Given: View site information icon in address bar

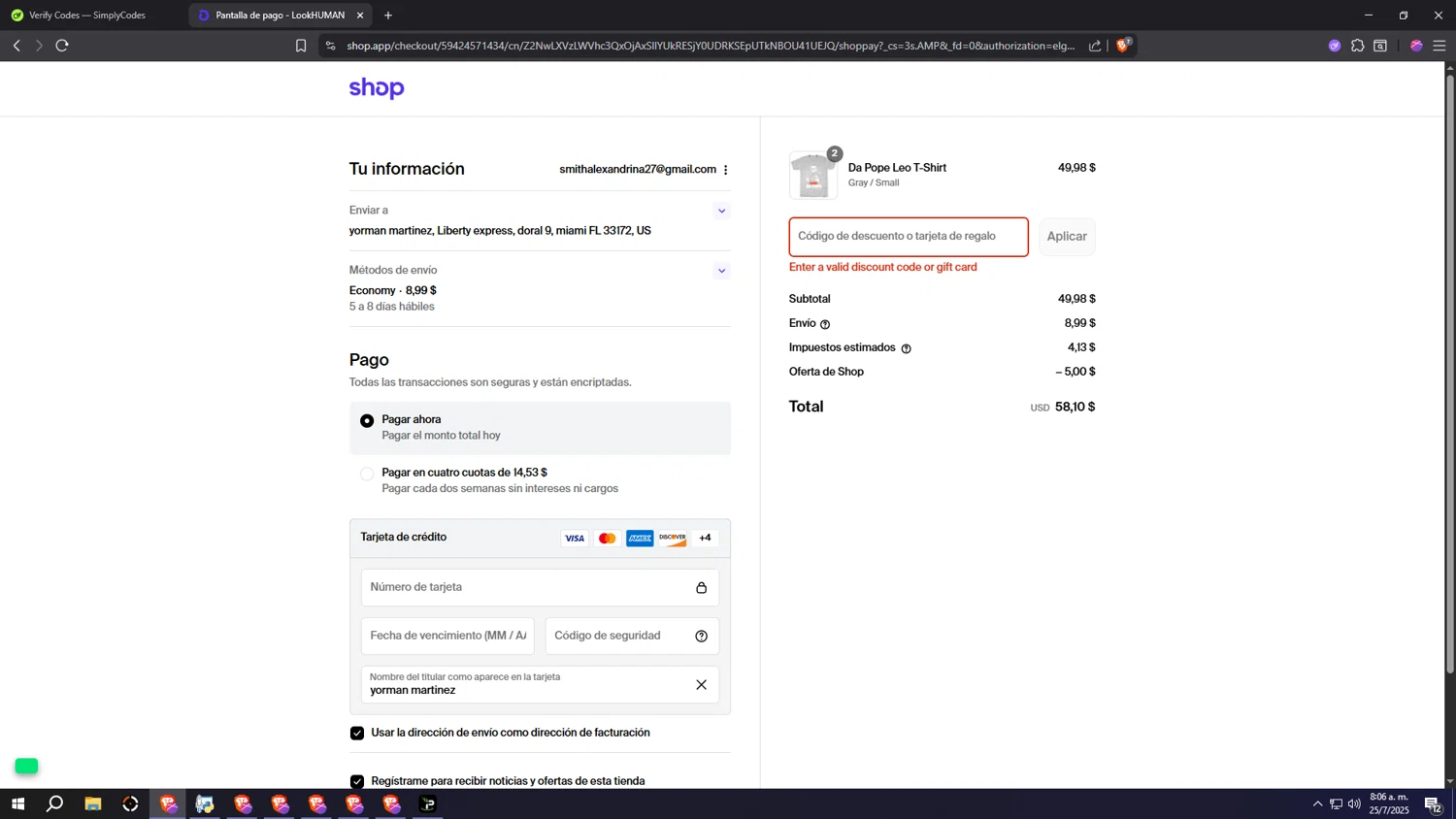Looking at the screenshot, I should [330, 46].
